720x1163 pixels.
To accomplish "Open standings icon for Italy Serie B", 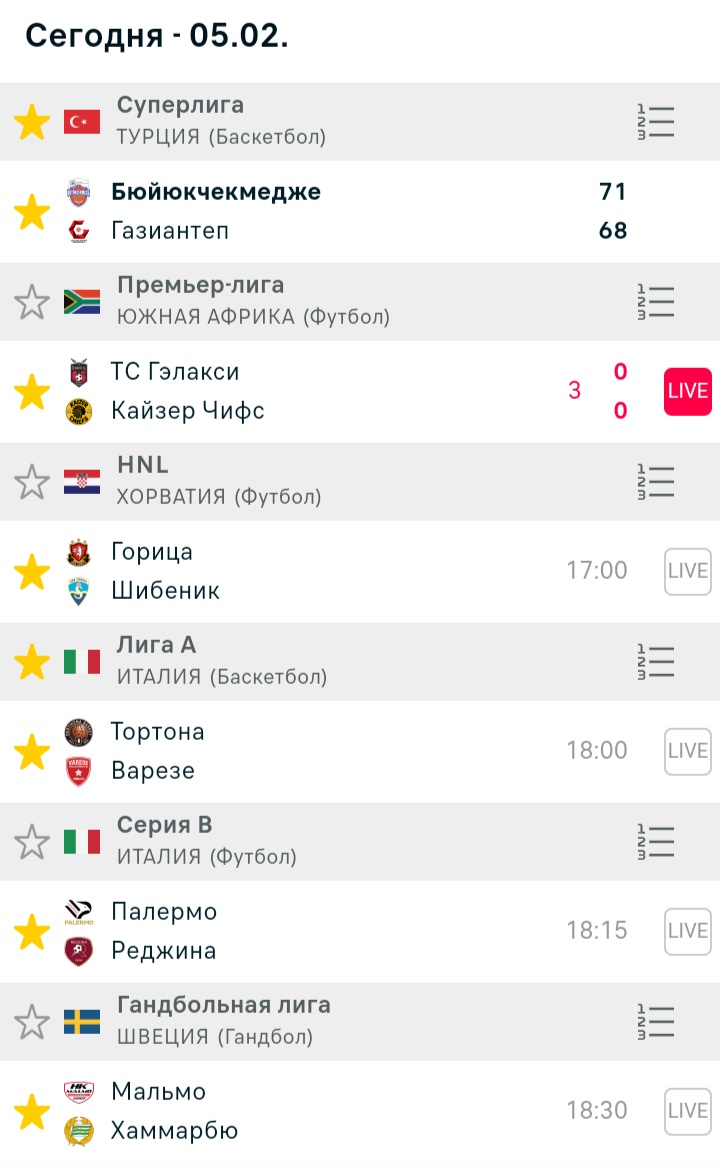I will tap(656, 842).
